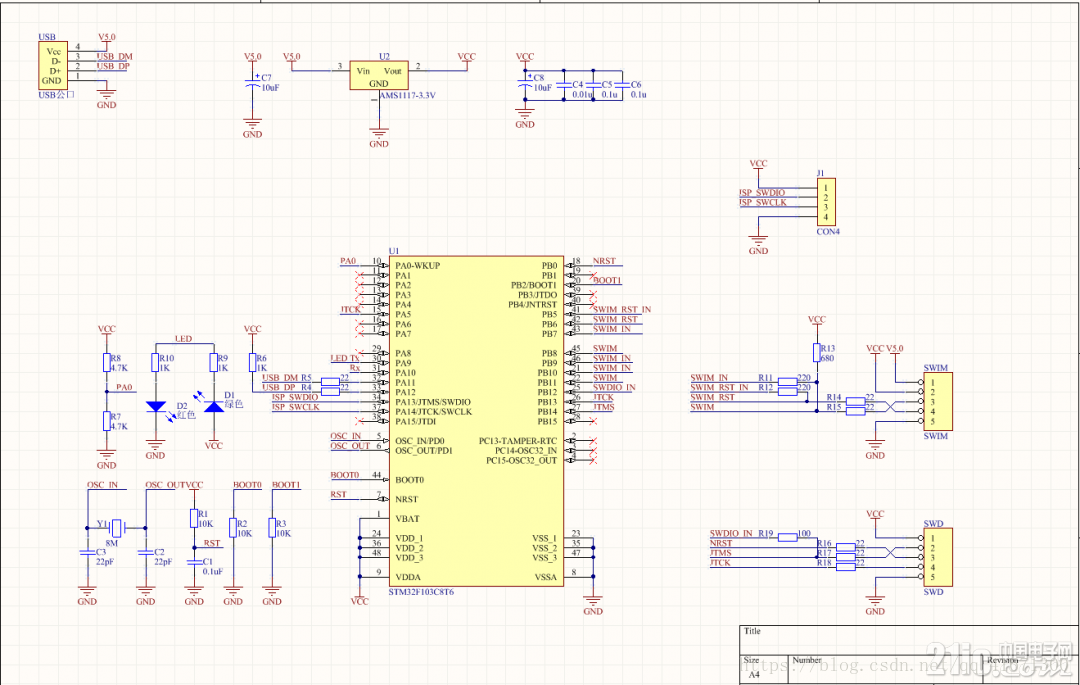Select resistor R11 220
Image resolution: width=1080 pixels, height=685 pixels.
pyautogui.click(x=787, y=382)
